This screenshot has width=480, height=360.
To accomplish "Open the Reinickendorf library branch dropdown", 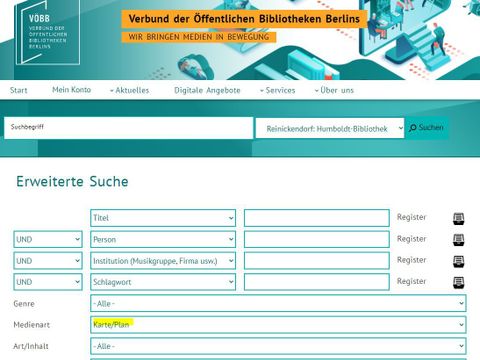I will (330, 128).
